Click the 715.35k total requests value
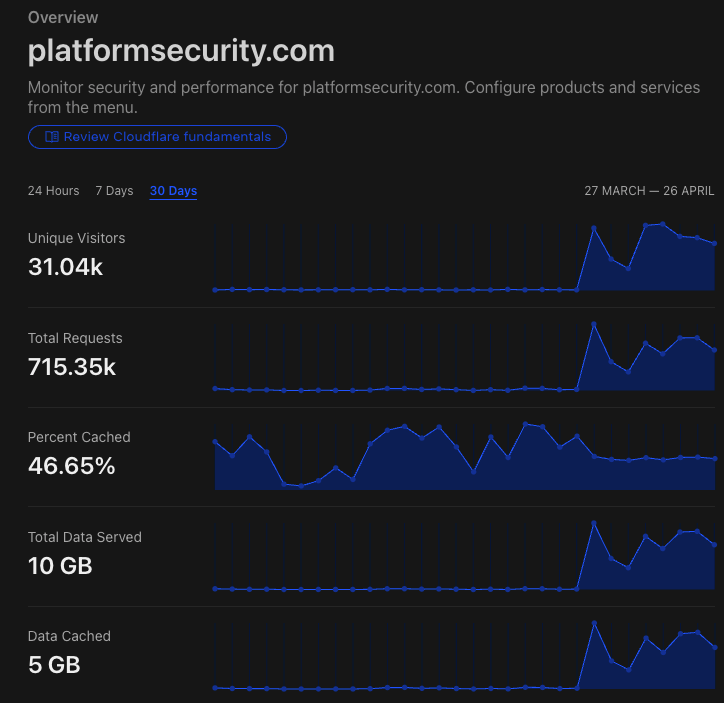 (x=72, y=367)
